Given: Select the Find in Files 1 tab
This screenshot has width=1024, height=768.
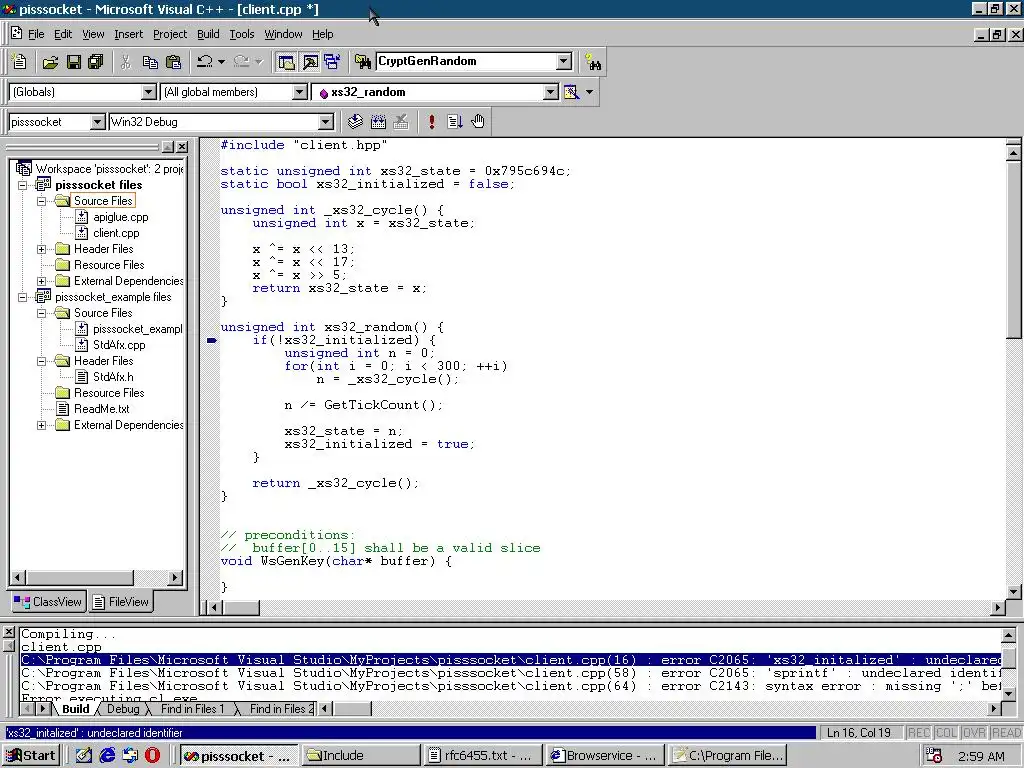Looking at the screenshot, I should (192, 709).
